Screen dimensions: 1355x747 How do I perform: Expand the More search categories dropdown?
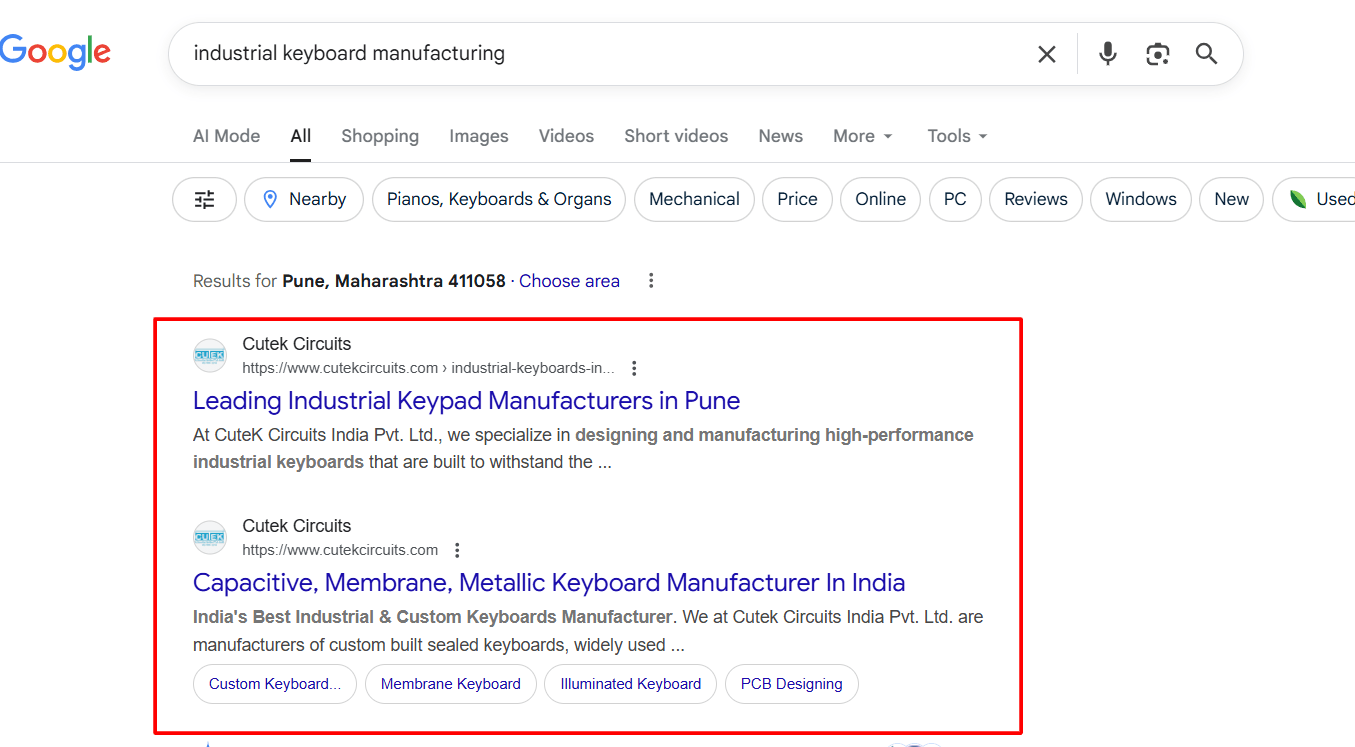pyautogui.click(x=862, y=136)
